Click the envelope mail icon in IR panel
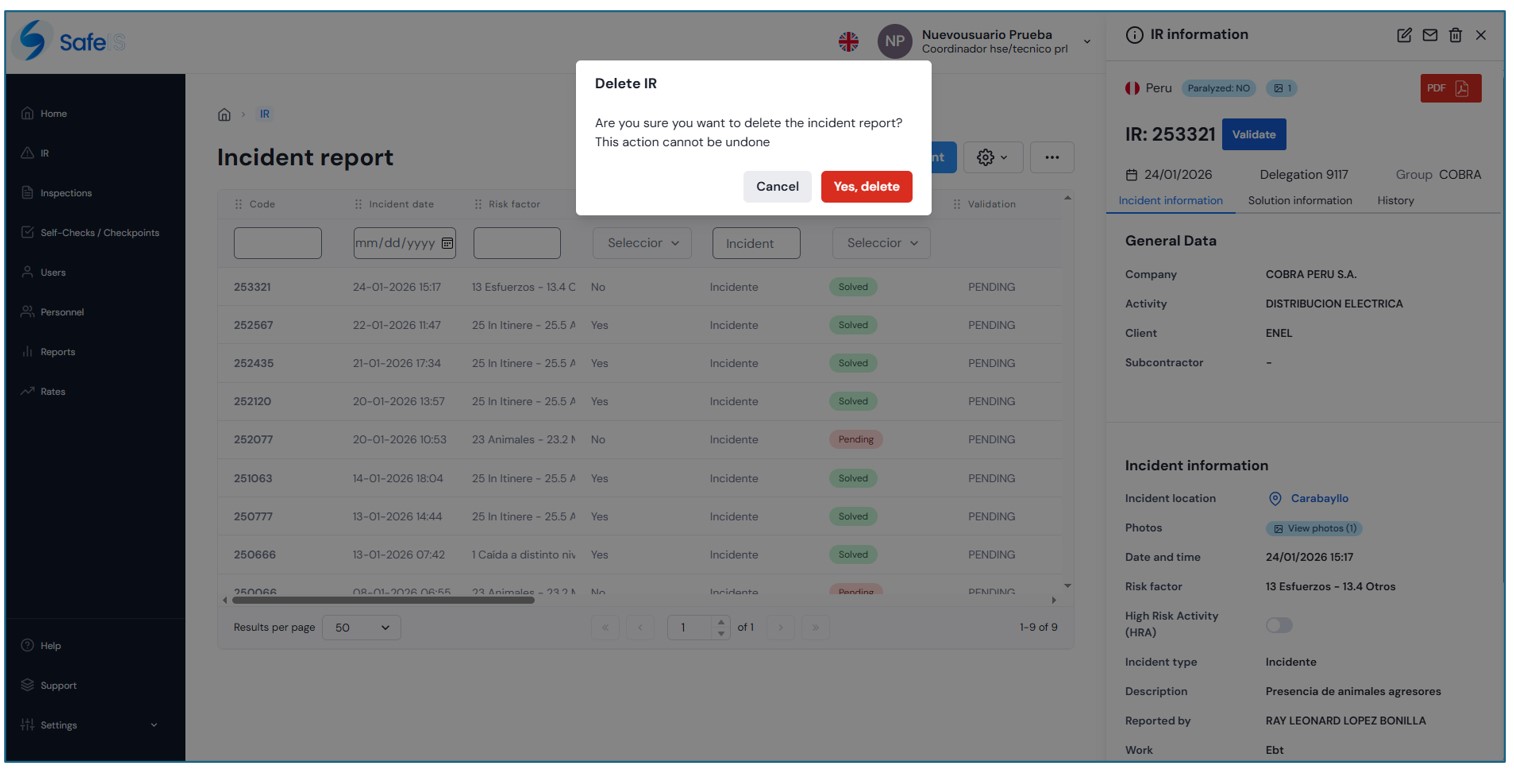The image size is (1514, 771). 1430,35
